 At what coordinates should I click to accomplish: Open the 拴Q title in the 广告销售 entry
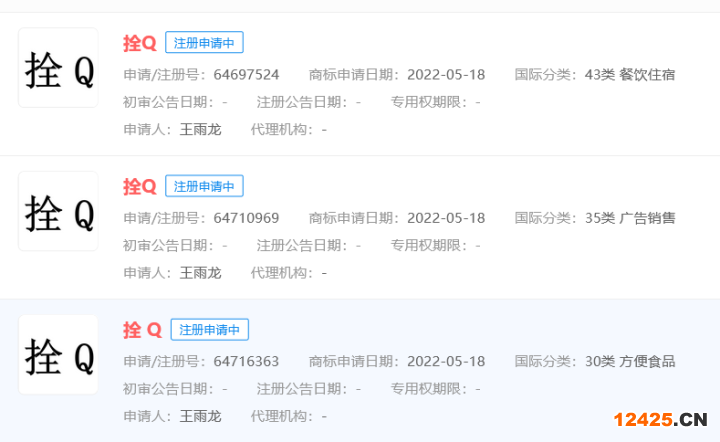140,186
